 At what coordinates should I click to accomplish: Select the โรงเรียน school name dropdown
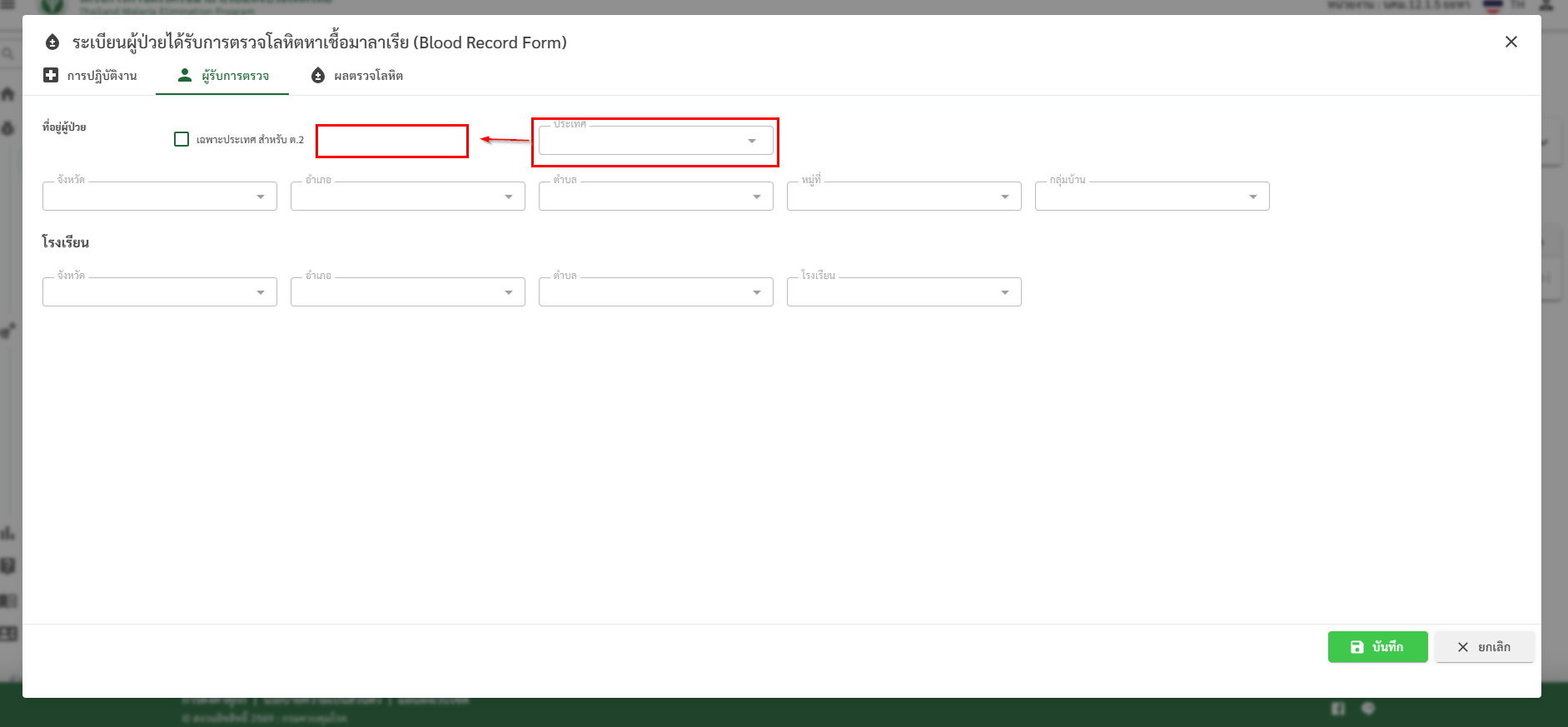(x=903, y=292)
